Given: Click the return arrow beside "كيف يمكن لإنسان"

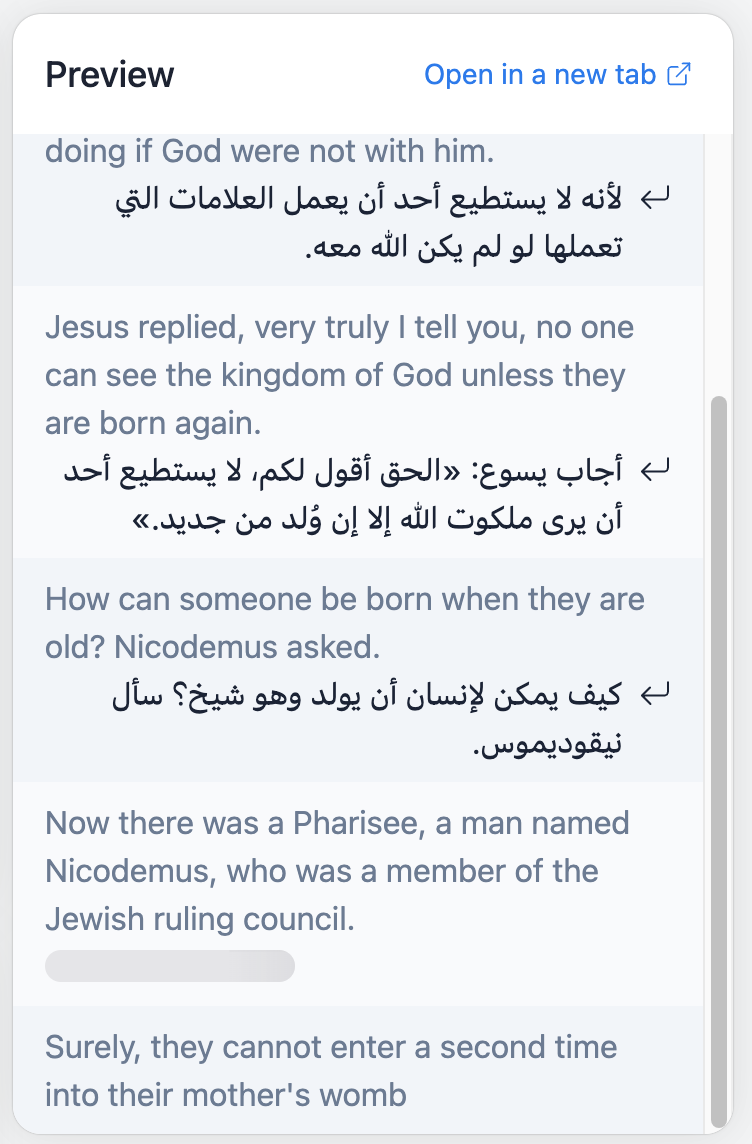Looking at the screenshot, I should pos(655,693).
